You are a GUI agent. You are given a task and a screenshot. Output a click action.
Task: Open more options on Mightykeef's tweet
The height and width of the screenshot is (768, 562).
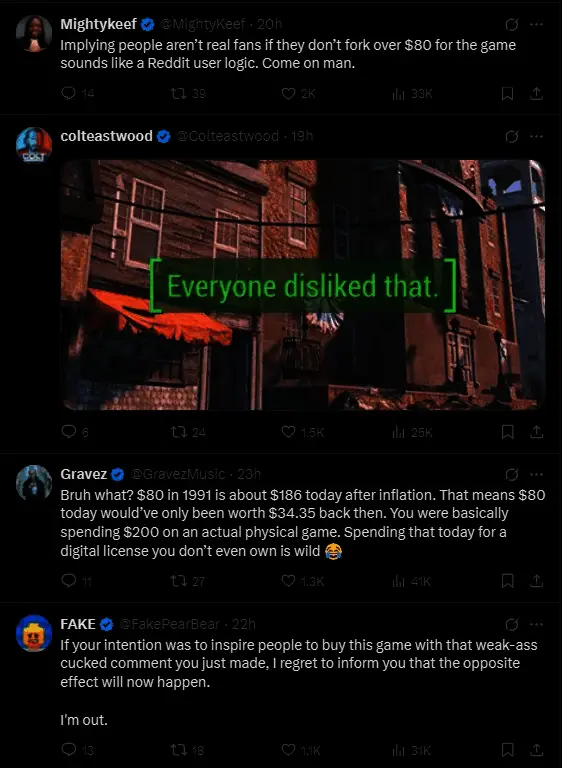click(537, 24)
